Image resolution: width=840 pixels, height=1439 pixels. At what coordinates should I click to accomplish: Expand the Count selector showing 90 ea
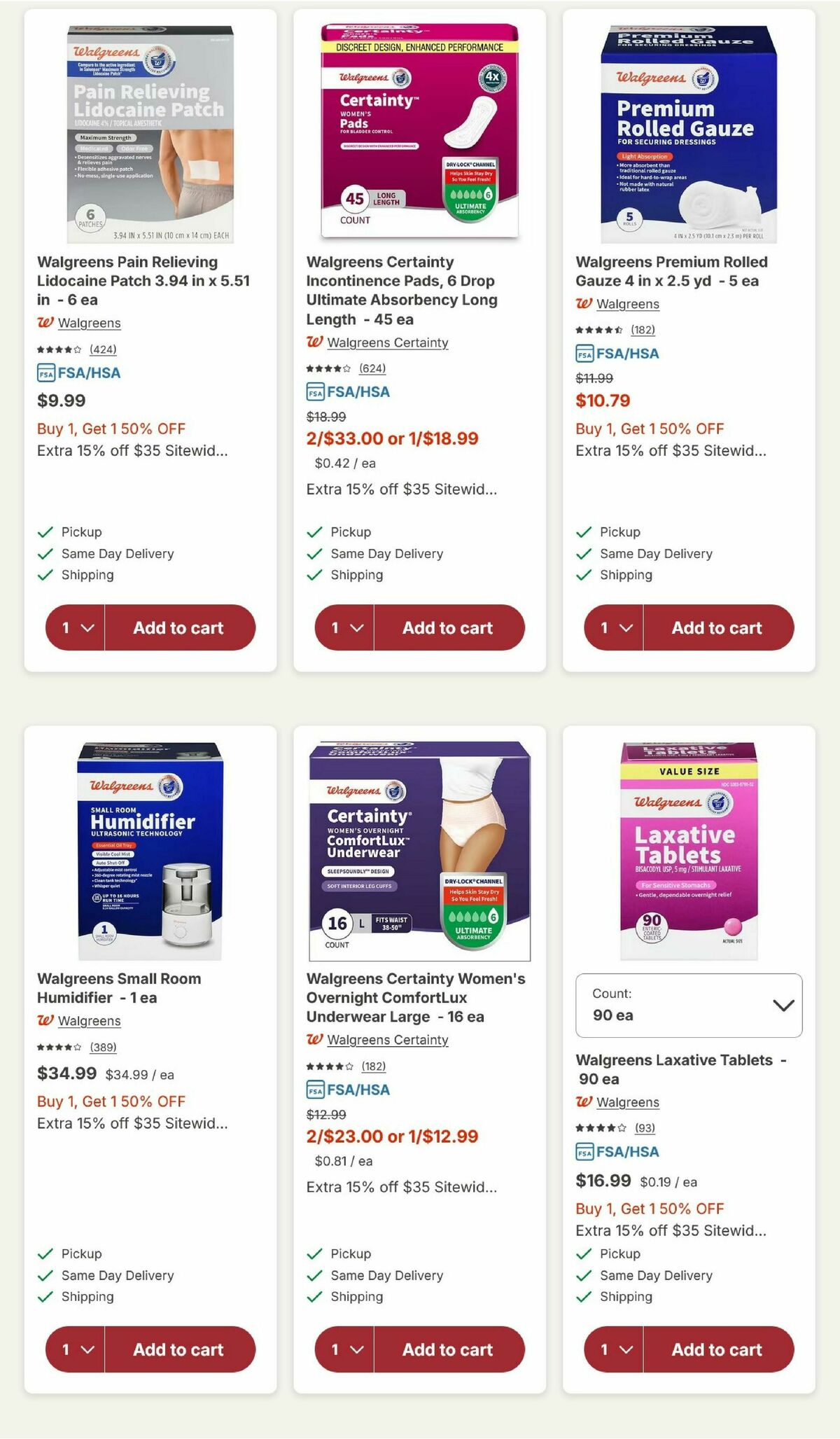coord(687,1004)
